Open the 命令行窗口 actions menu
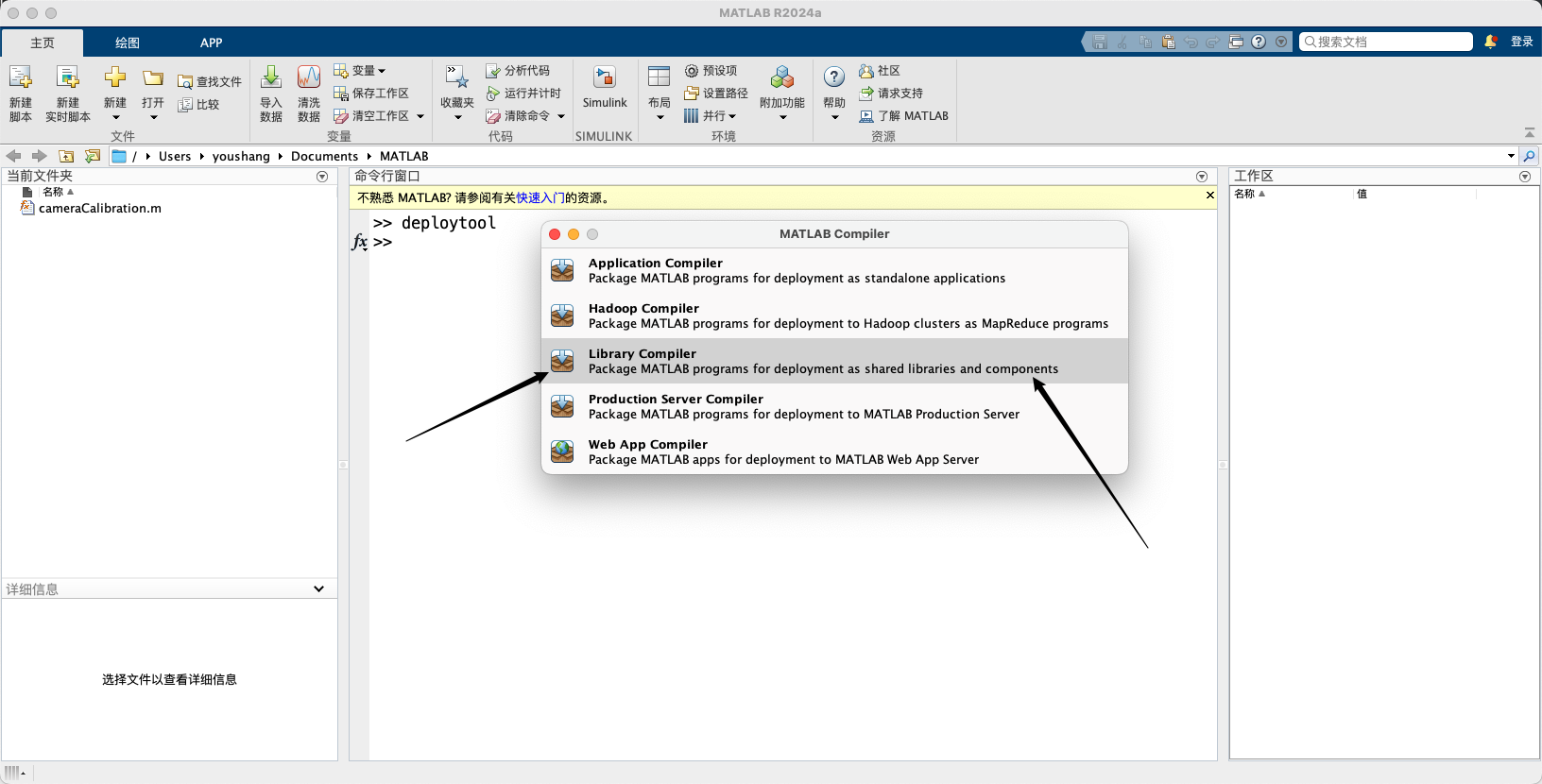1542x784 pixels. click(x=1202, y=177)
